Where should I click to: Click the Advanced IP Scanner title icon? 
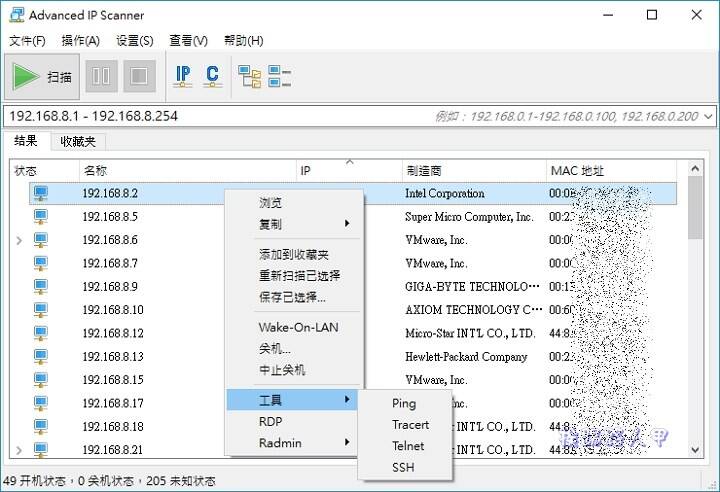coord(17,15)
